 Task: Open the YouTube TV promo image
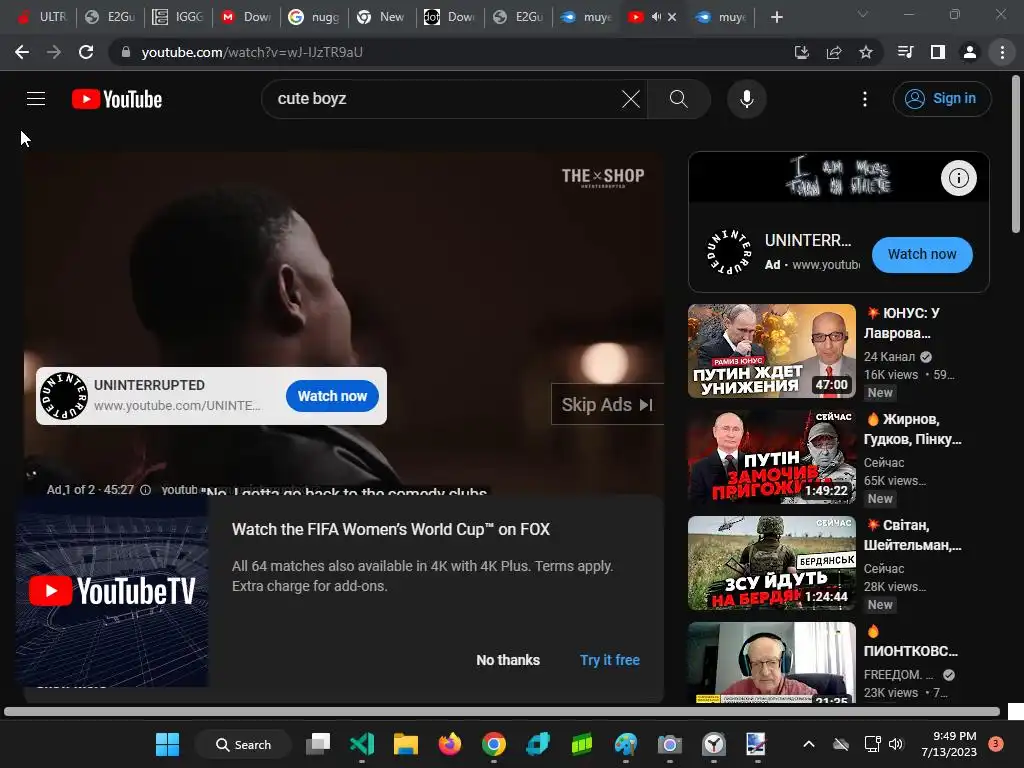pos(112,592)
